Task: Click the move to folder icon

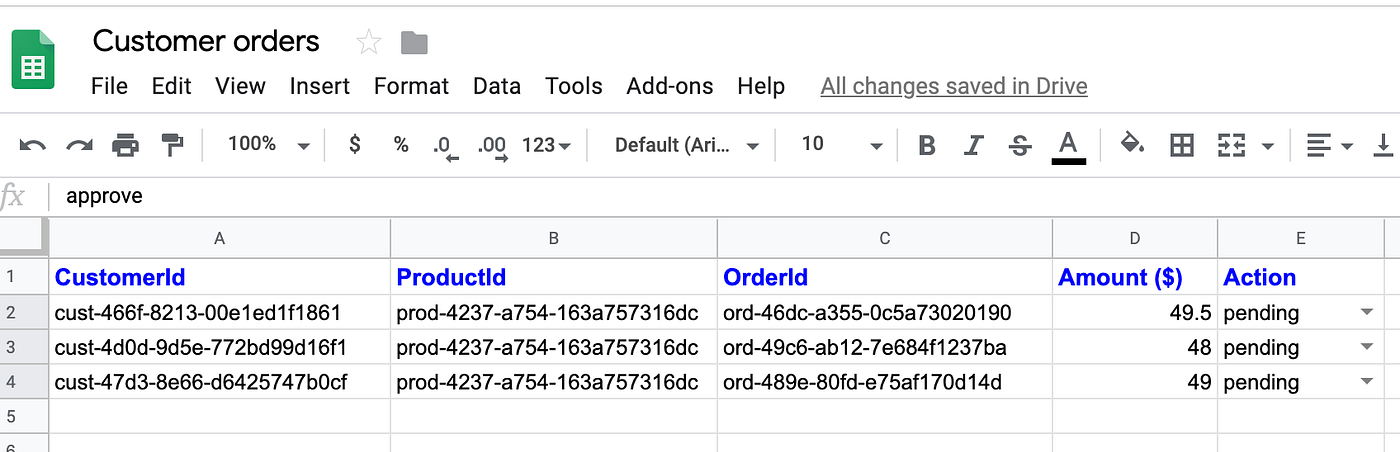Action: click(414, 42)
